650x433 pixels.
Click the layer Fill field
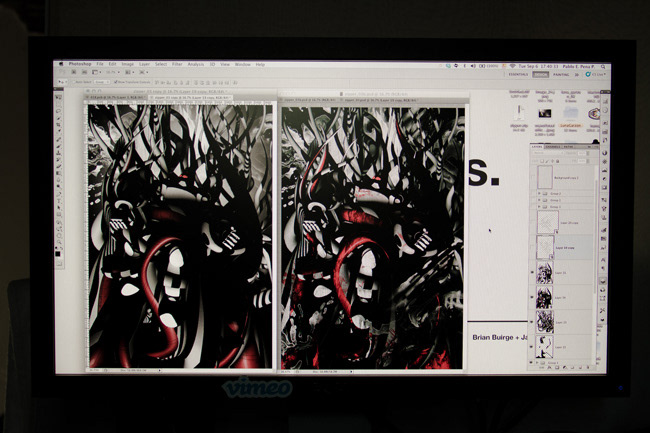point(582,161)
